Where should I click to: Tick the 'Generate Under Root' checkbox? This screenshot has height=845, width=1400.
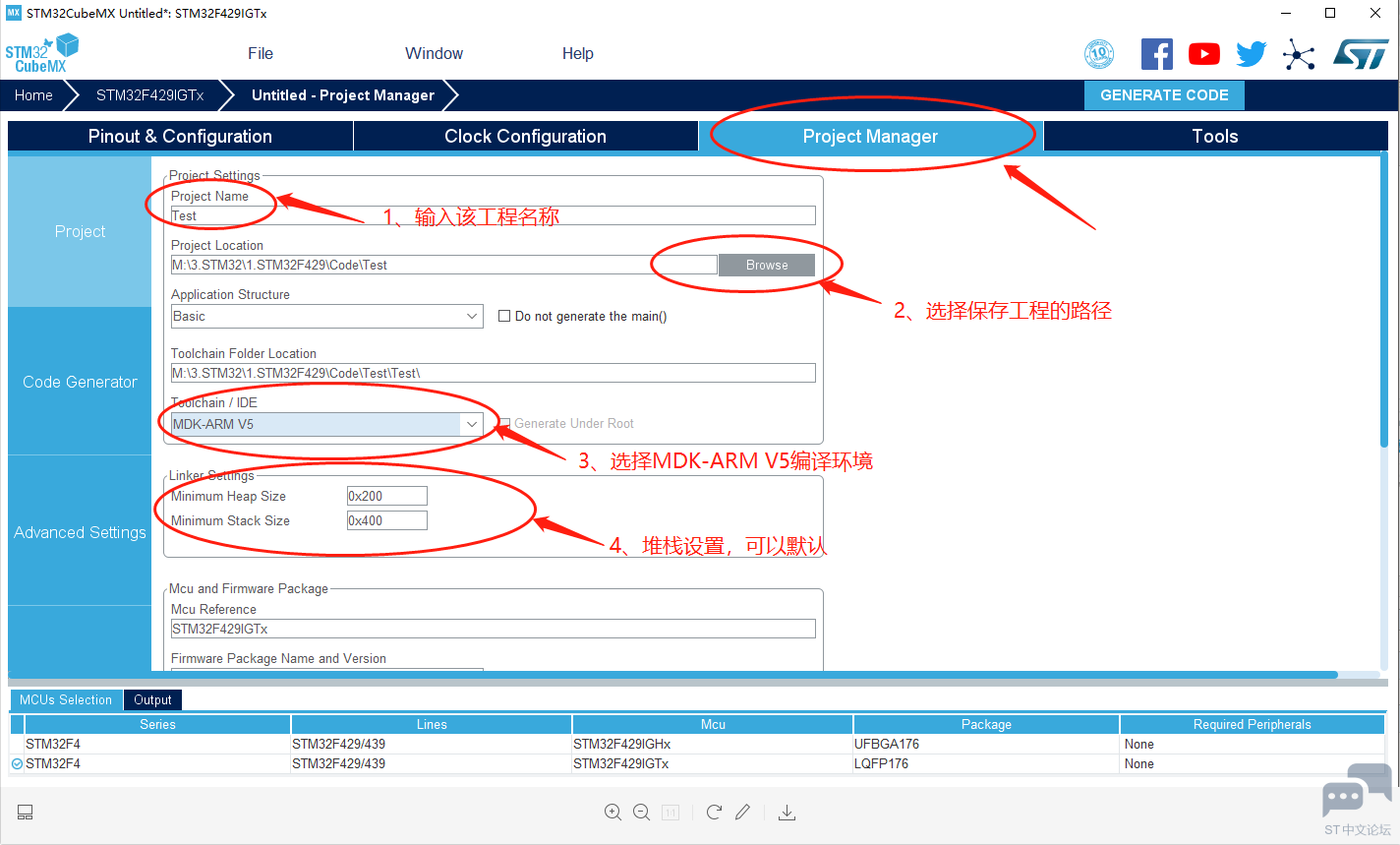[504, 424]
